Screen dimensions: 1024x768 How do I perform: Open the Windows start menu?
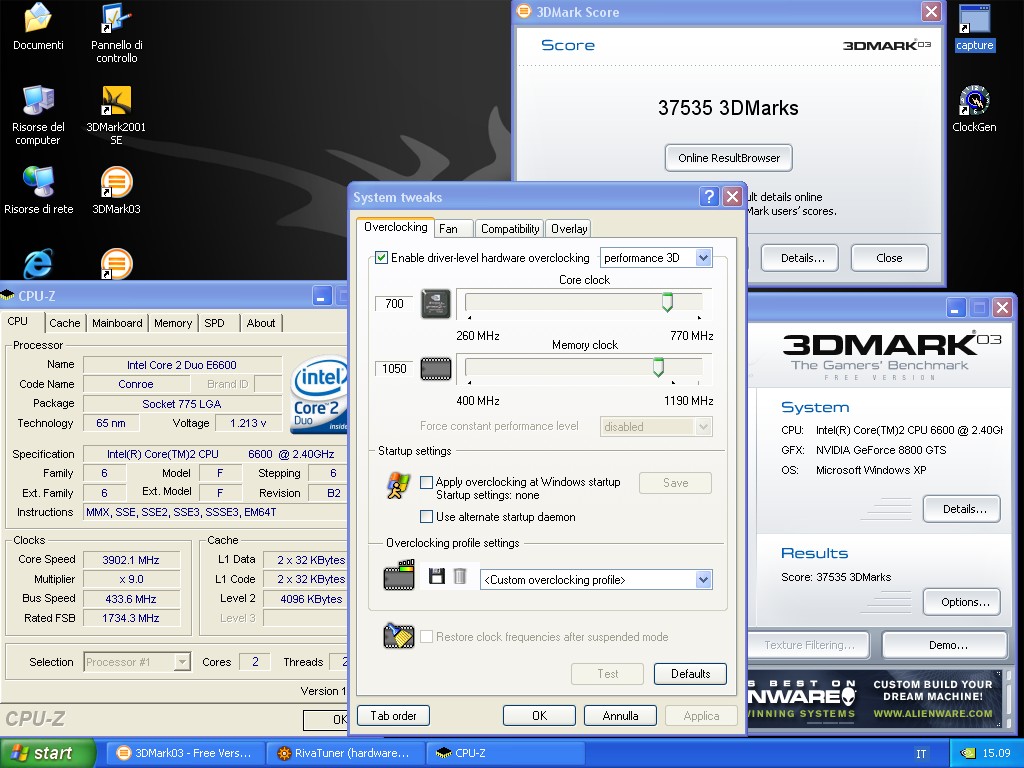coord(47,753)
